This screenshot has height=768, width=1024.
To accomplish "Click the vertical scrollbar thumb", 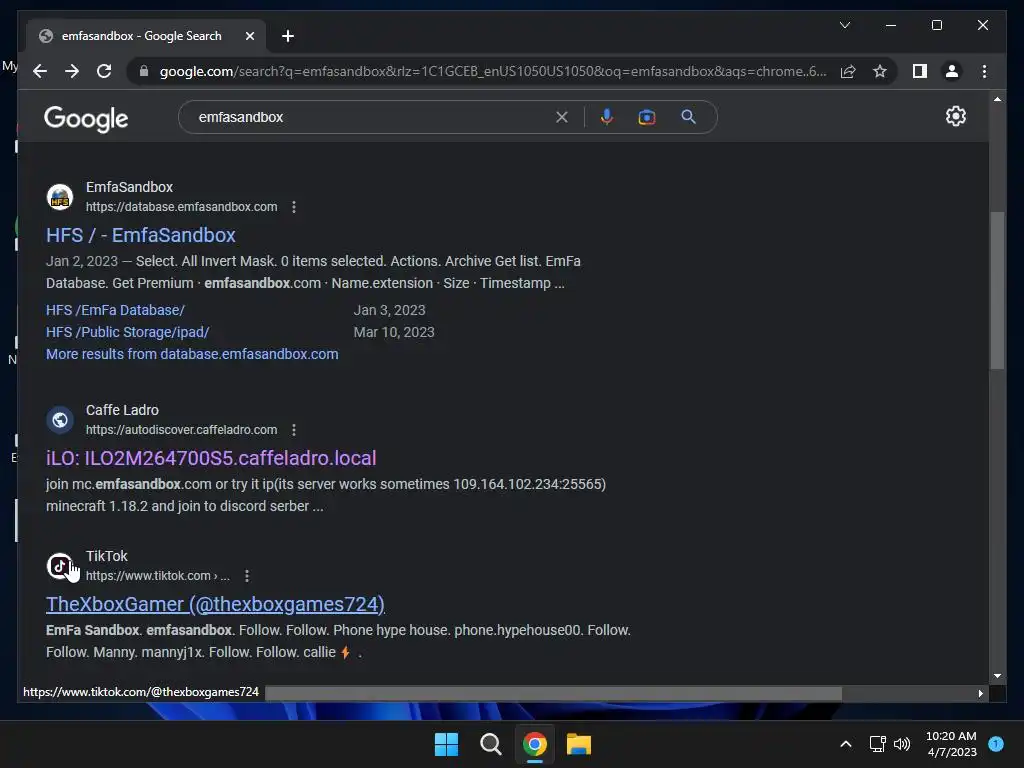I will coord(997,291).
